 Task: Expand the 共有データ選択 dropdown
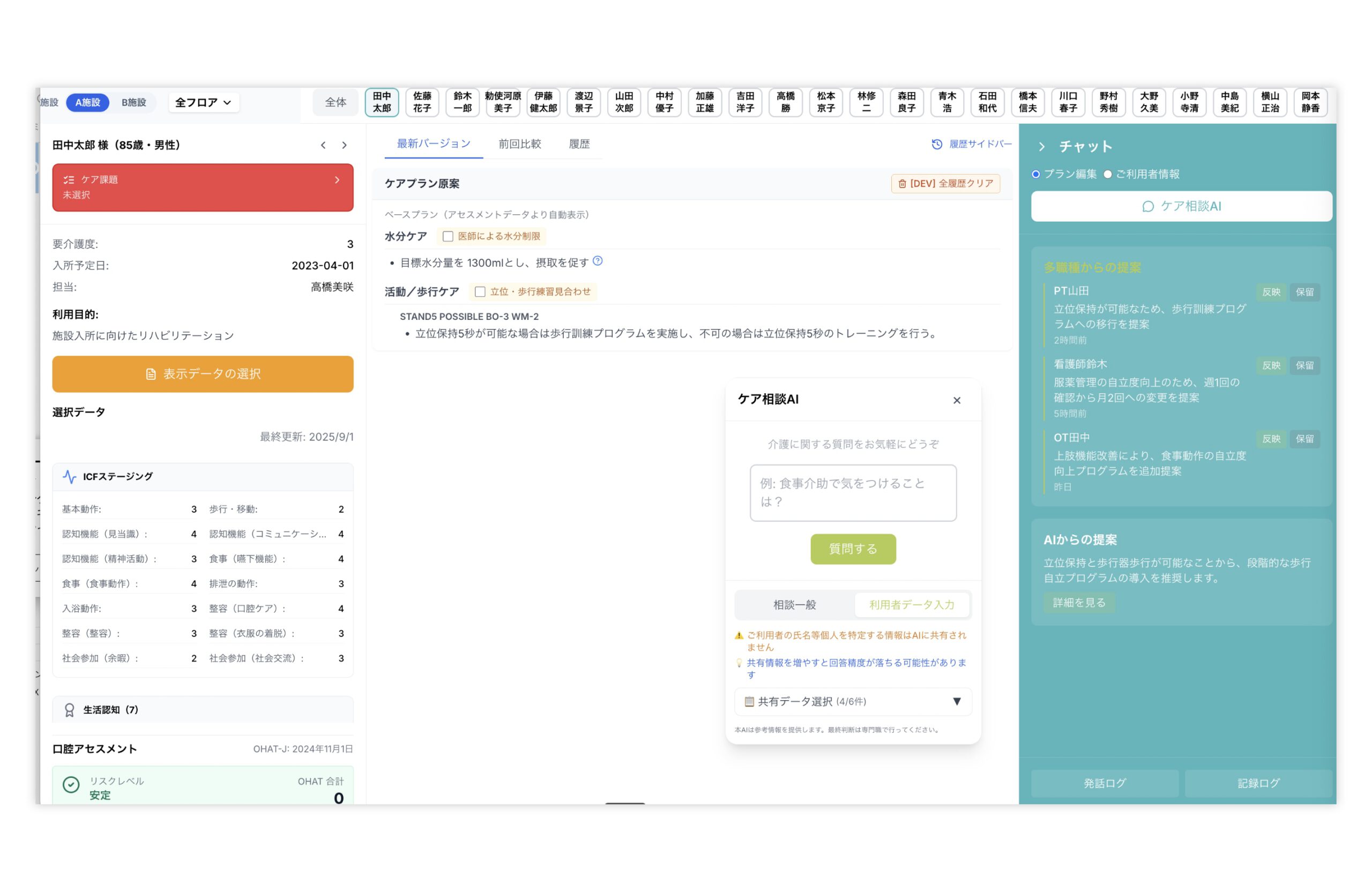click(853, 702)
